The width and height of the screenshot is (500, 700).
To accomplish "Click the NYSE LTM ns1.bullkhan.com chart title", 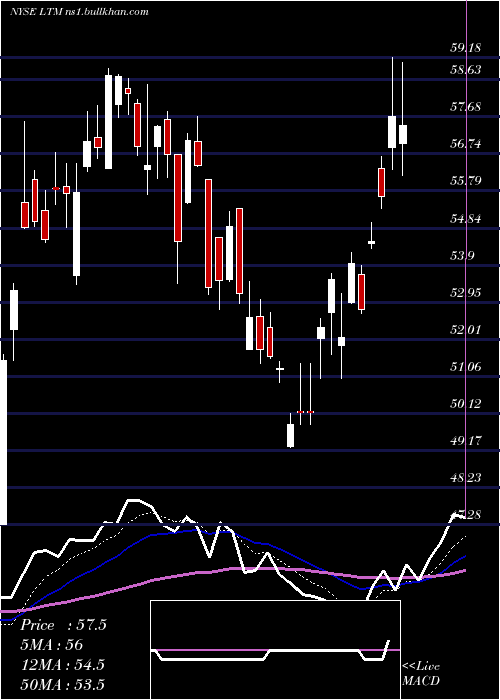I will click(x=79, y=12).
